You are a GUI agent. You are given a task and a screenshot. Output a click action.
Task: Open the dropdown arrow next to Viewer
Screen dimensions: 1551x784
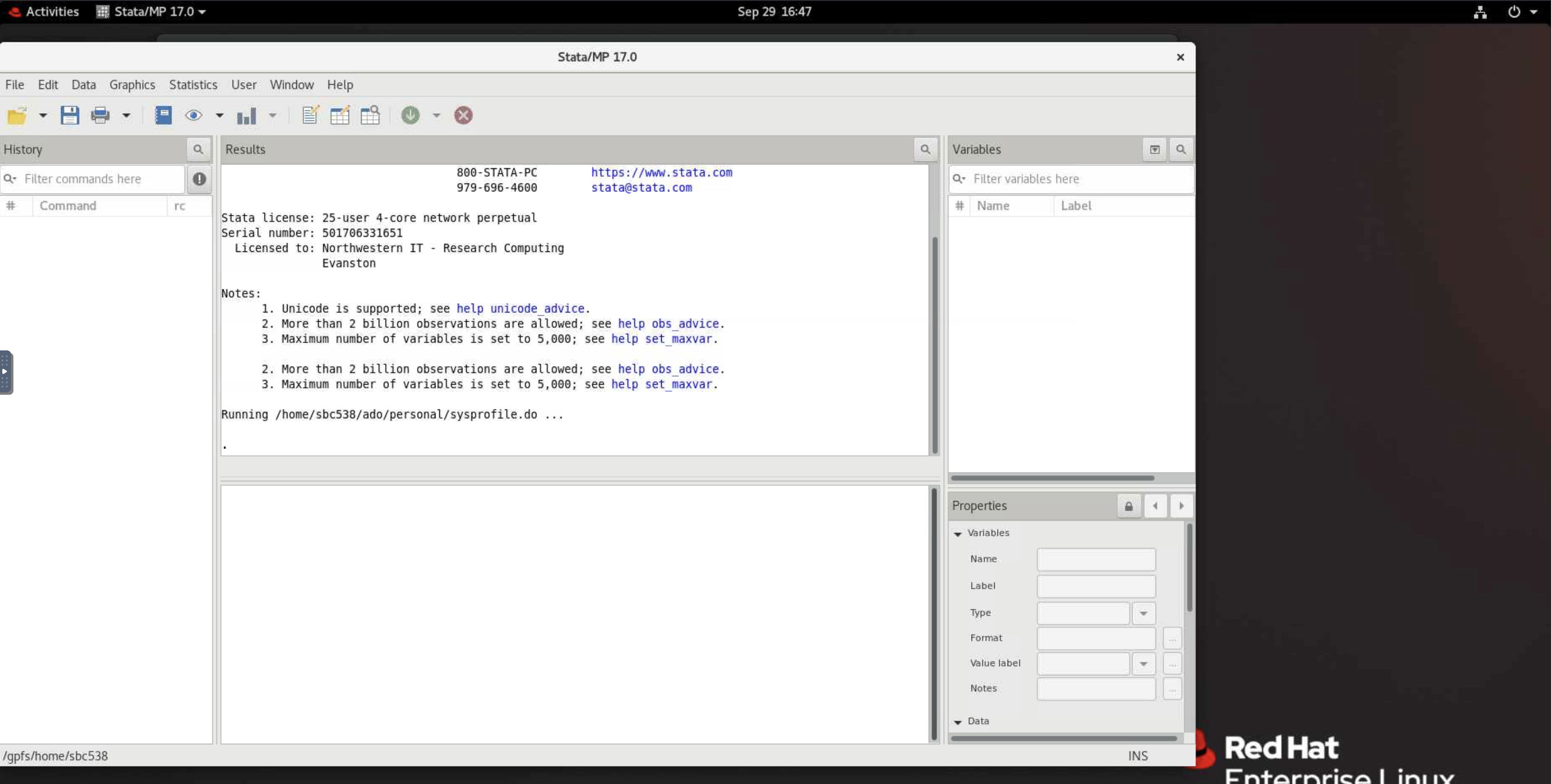point(219,115)
